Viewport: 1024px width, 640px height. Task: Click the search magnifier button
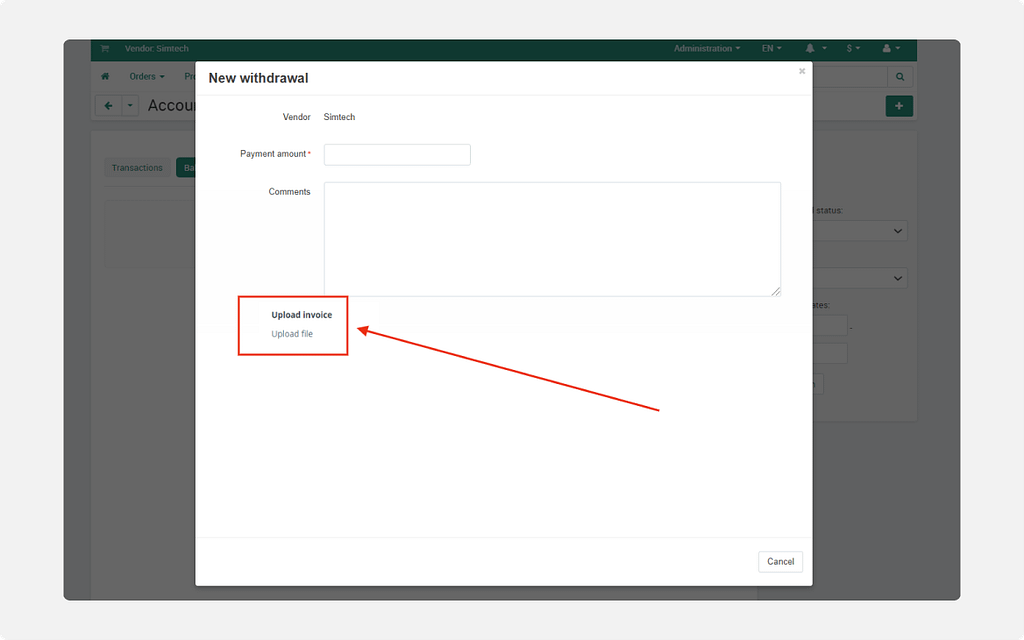point(900,77)
